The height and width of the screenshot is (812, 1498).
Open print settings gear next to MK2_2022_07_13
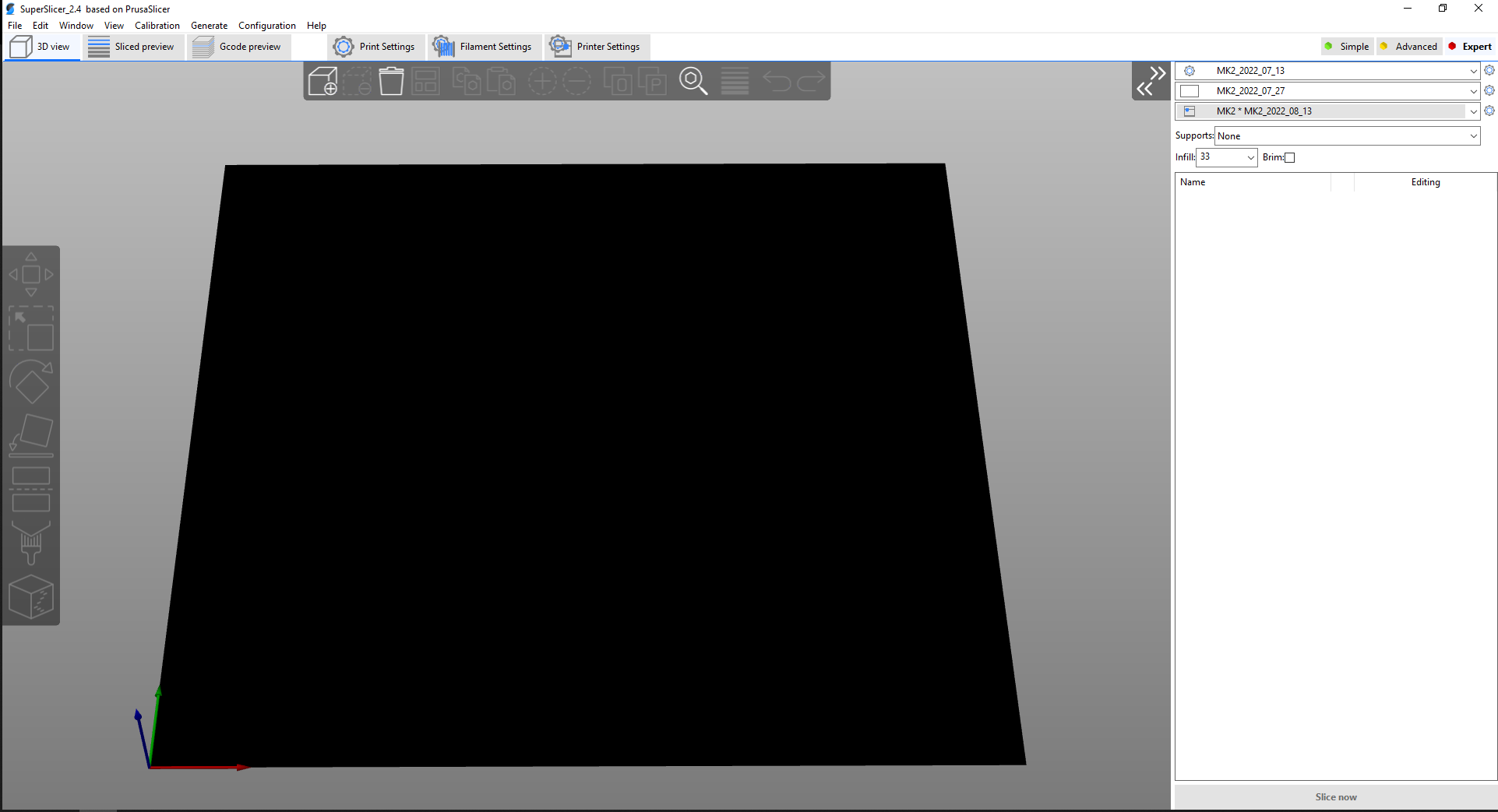[1489, 70]
